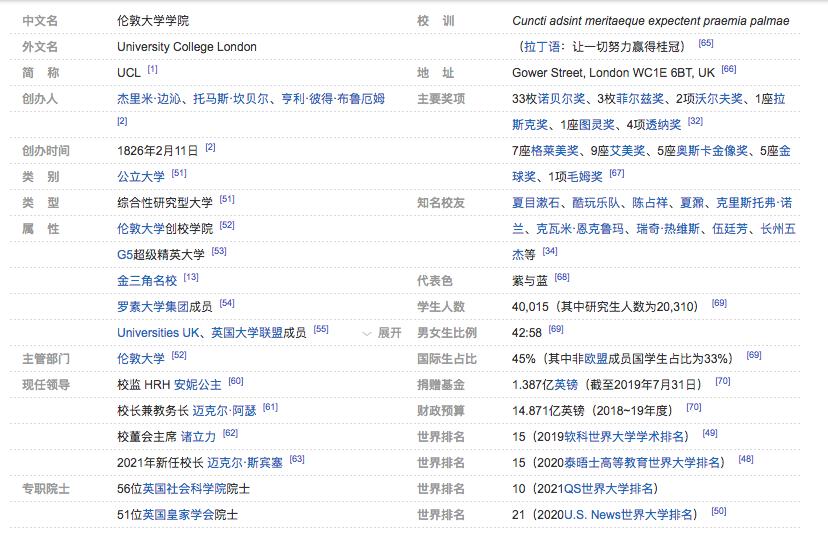This screenshot has width=828, height=534.
Task: Follow the 英镑 link in 捐赠基金 row
Action: (566, 385)
